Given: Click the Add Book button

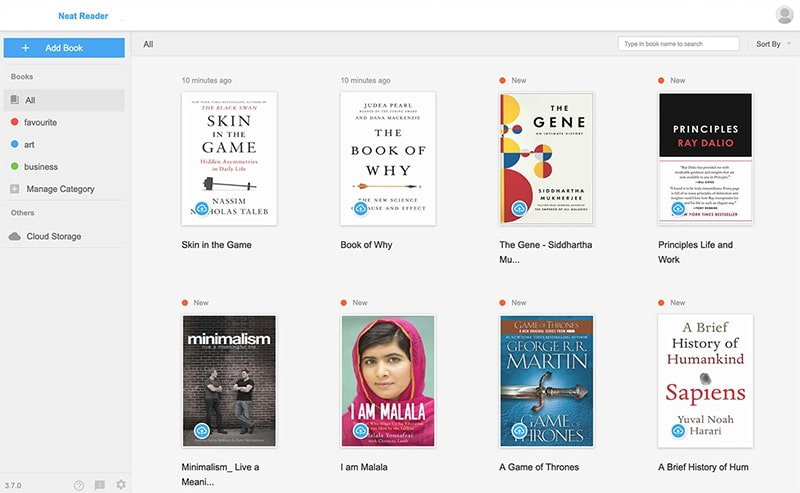Looking at the screenshot, I should tap(64, 48).
